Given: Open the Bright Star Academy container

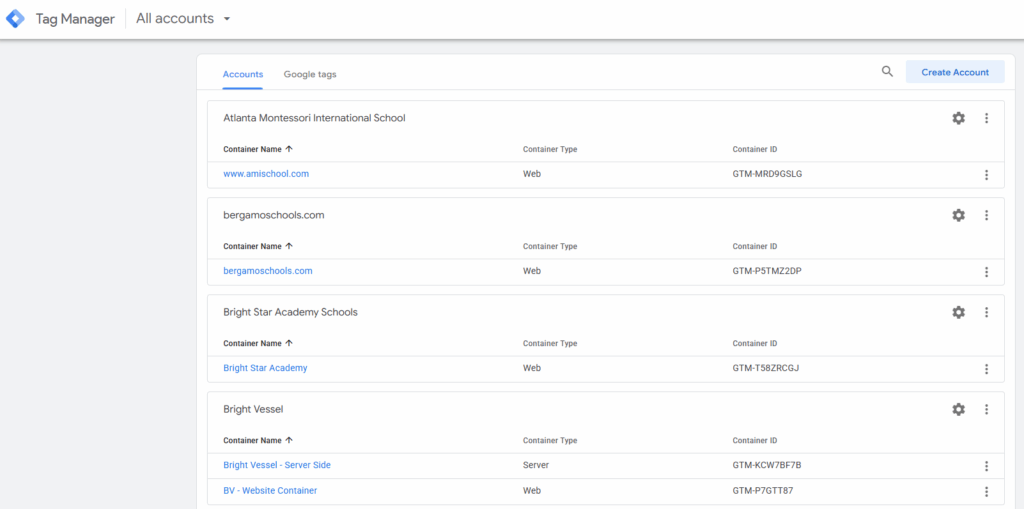Looking at the screenshot, I should pos(265,368).
